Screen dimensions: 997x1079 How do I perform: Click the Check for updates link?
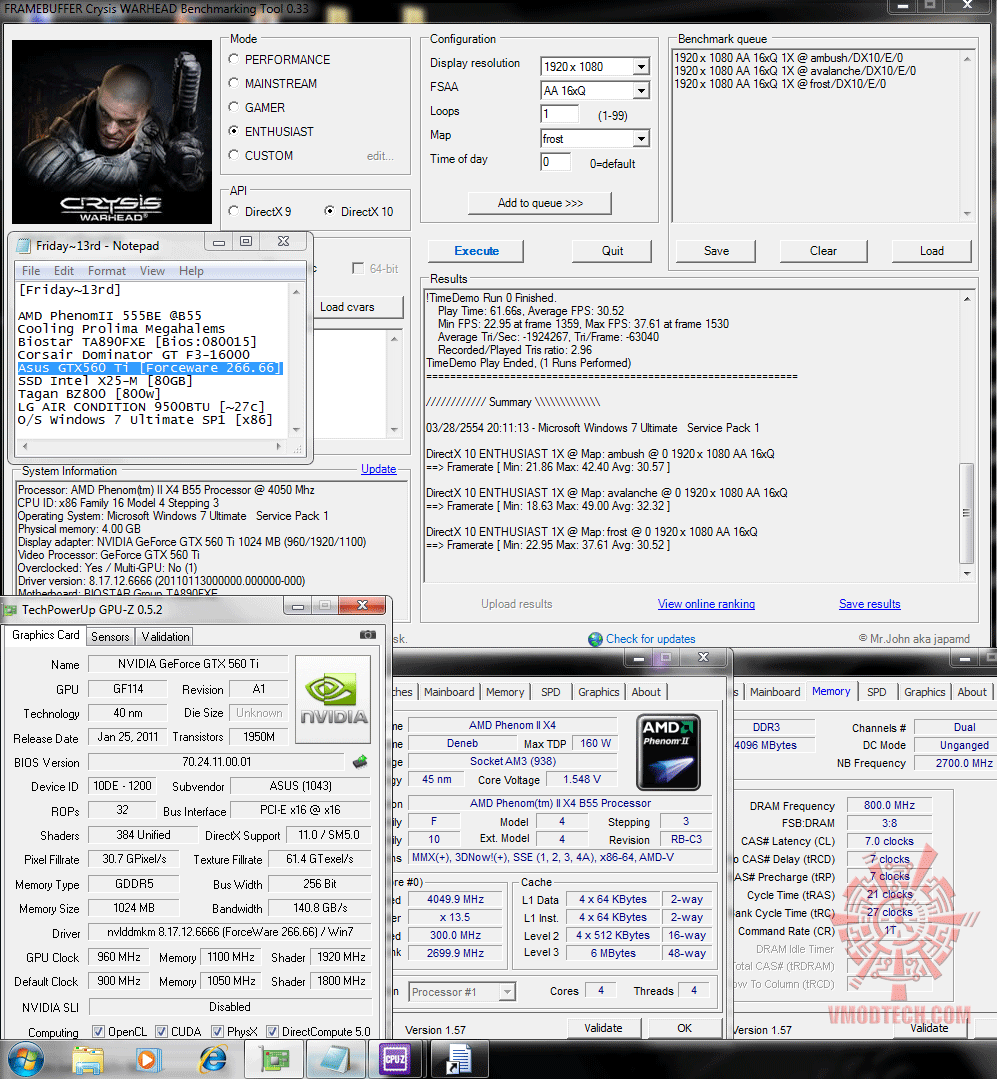click(x=650, y=639)
